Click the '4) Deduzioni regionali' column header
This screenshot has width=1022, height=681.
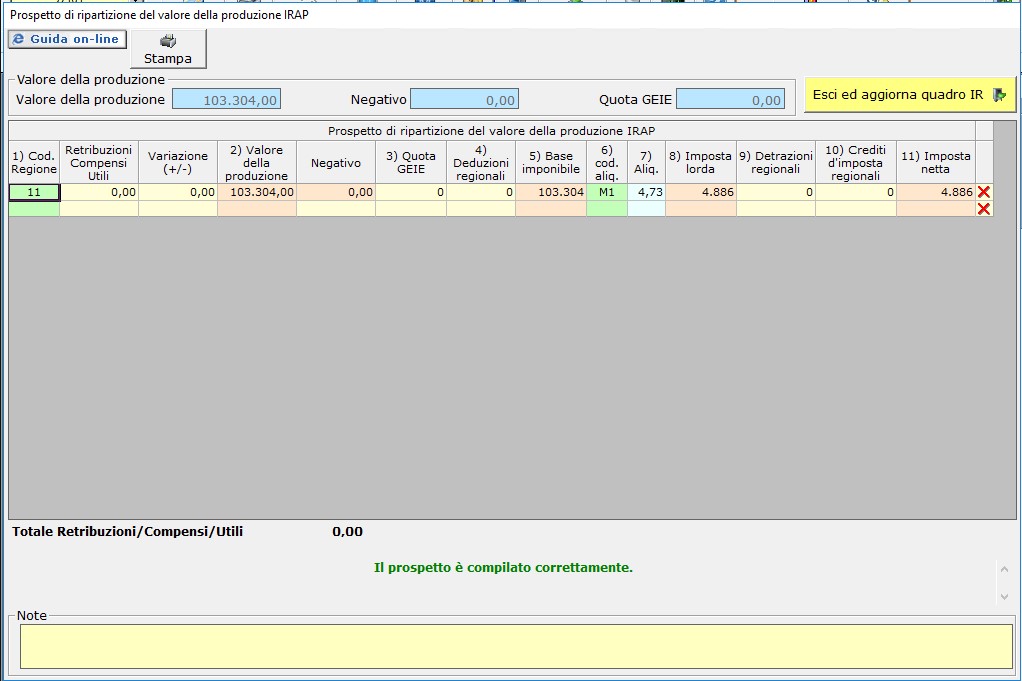coord(481,162)
